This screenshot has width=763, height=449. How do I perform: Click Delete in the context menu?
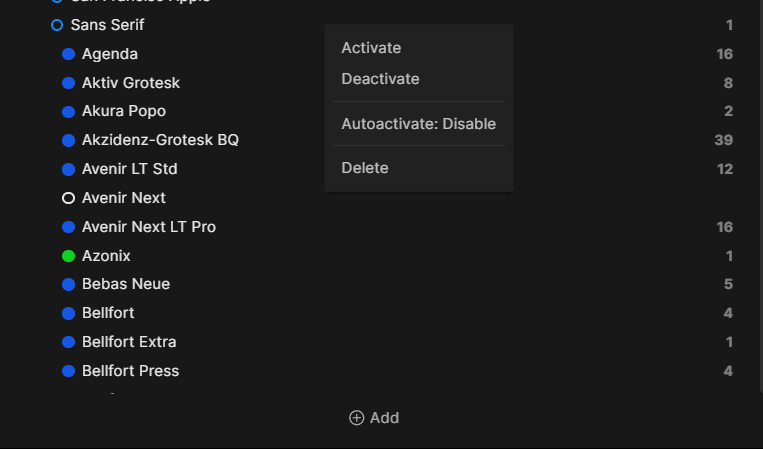pos(365,168)
